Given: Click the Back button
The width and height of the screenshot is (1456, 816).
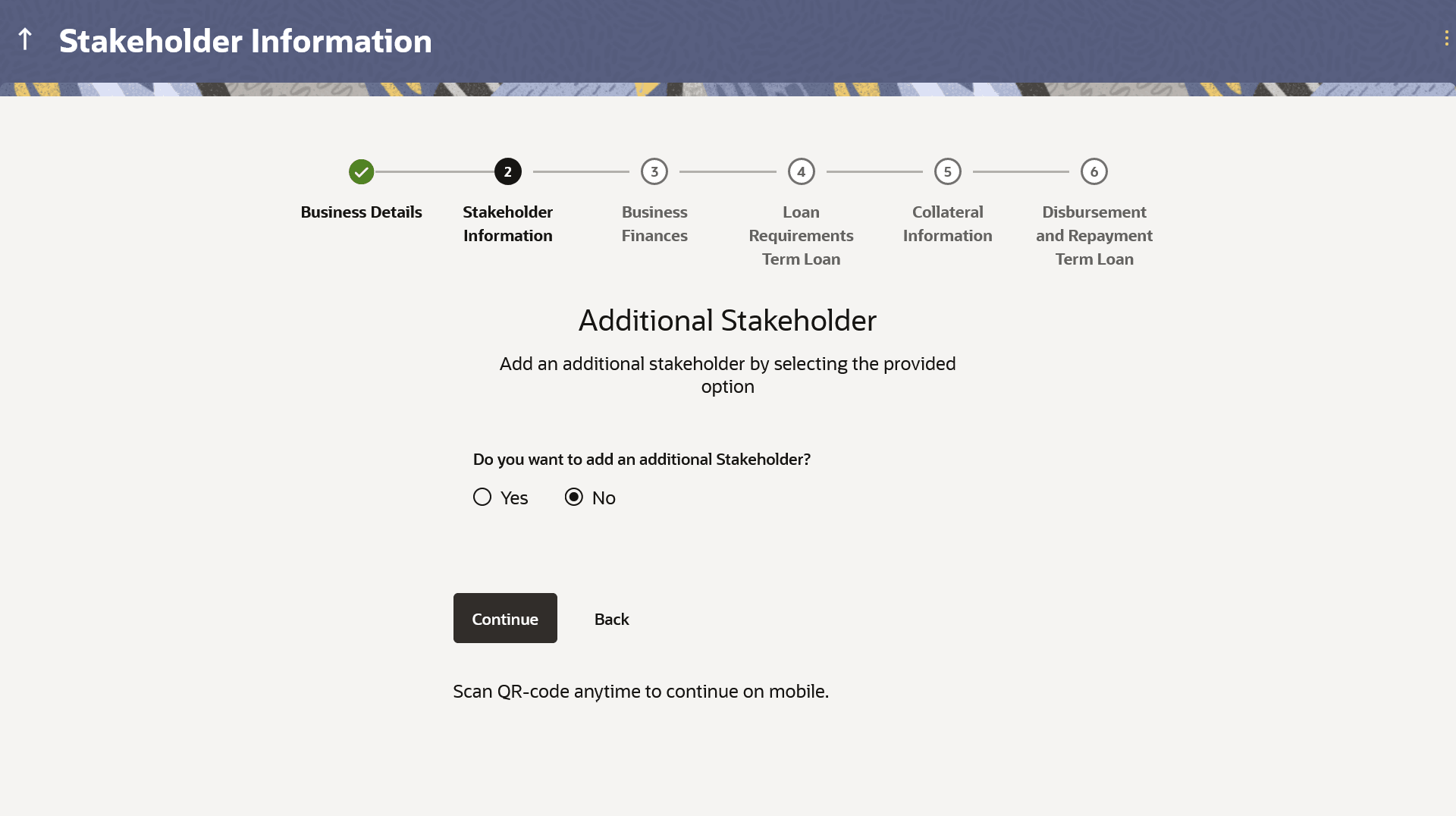Looking at the screenshot, I should pos(611,618).
